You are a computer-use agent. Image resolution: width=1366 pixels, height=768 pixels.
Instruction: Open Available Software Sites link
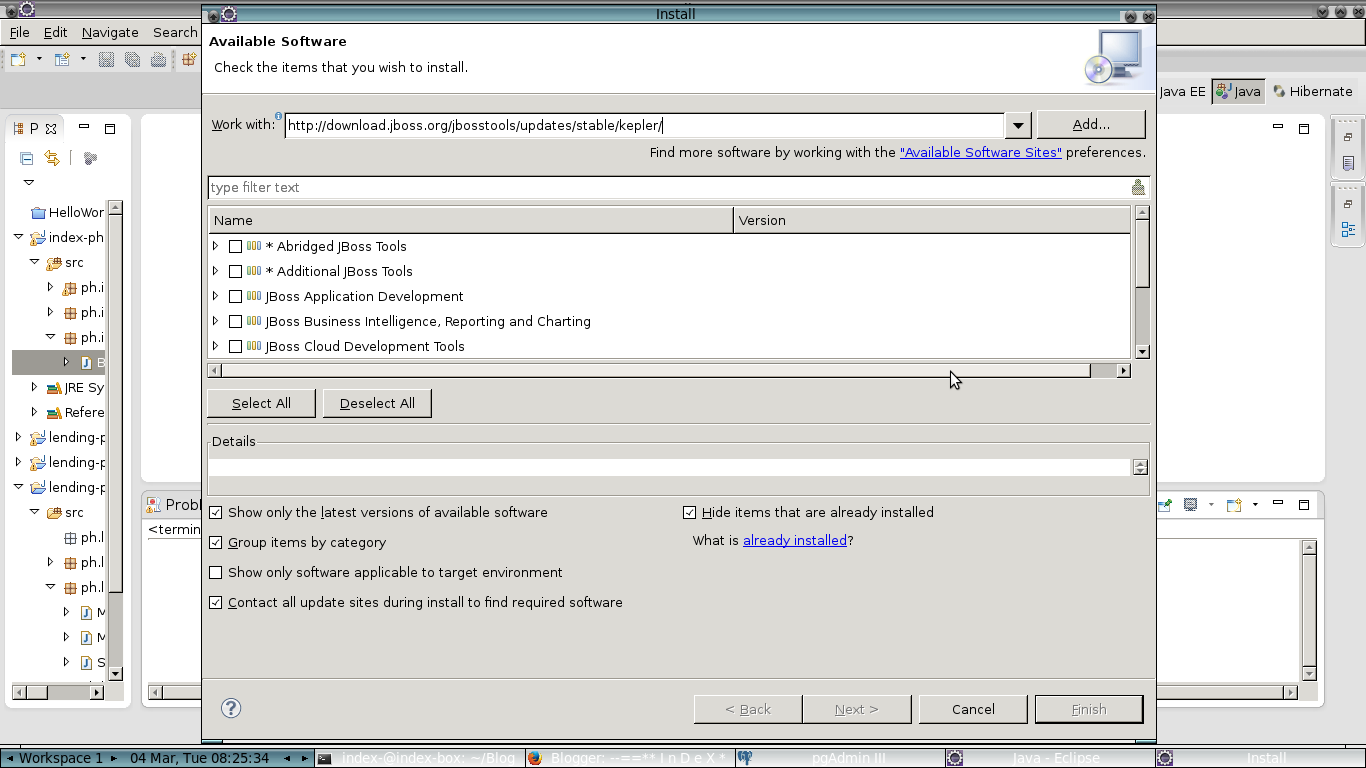coord(981,152)
